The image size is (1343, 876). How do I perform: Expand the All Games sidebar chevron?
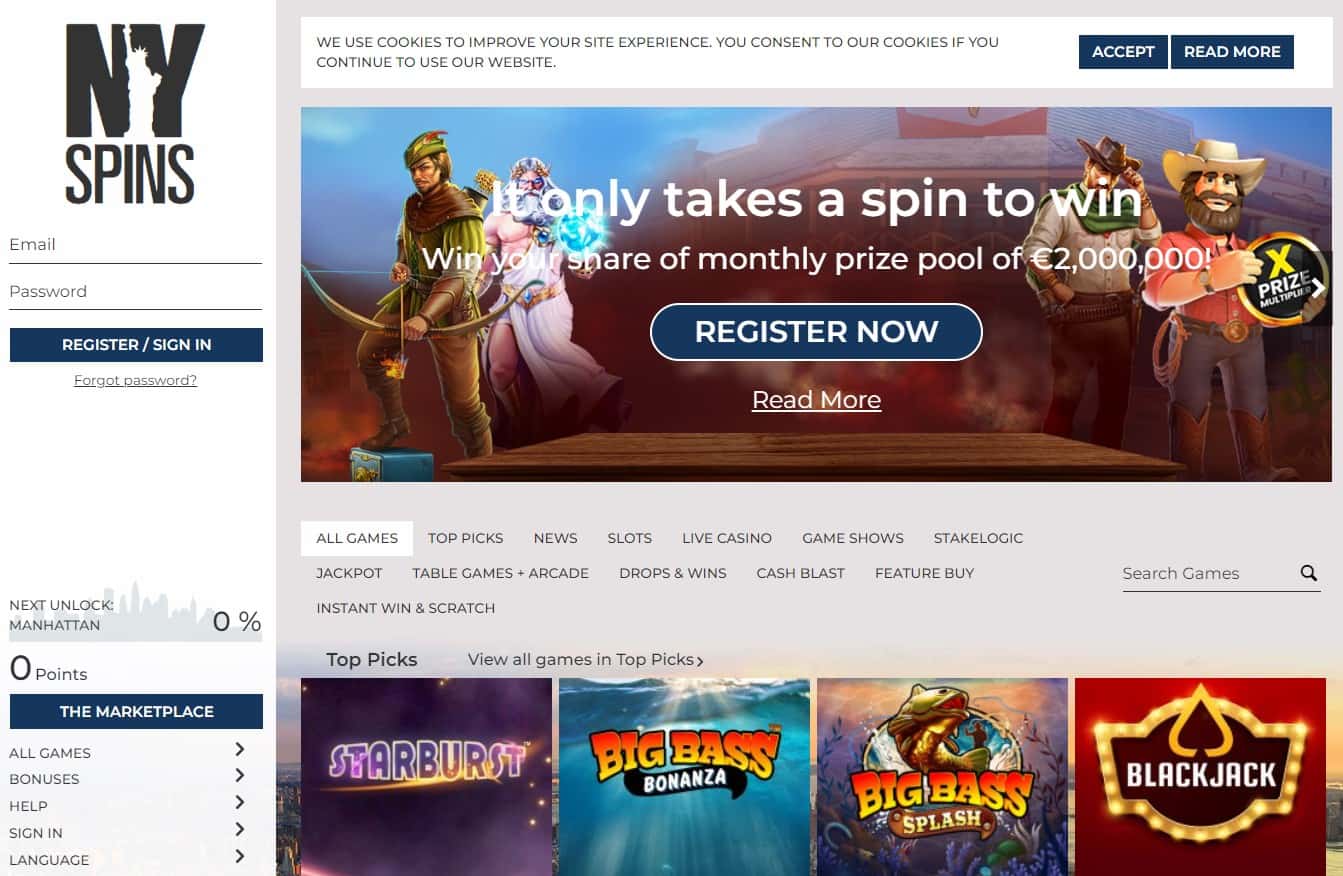[239, 749]
